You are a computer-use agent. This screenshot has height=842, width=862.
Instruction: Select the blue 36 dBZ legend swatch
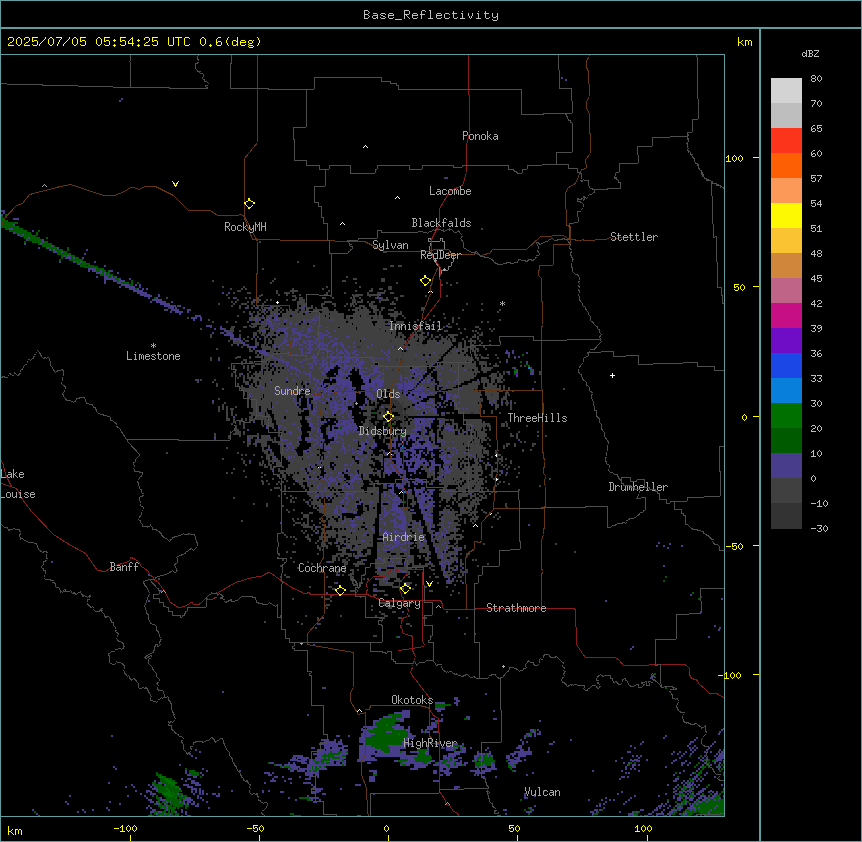click(x=786, y=365)
